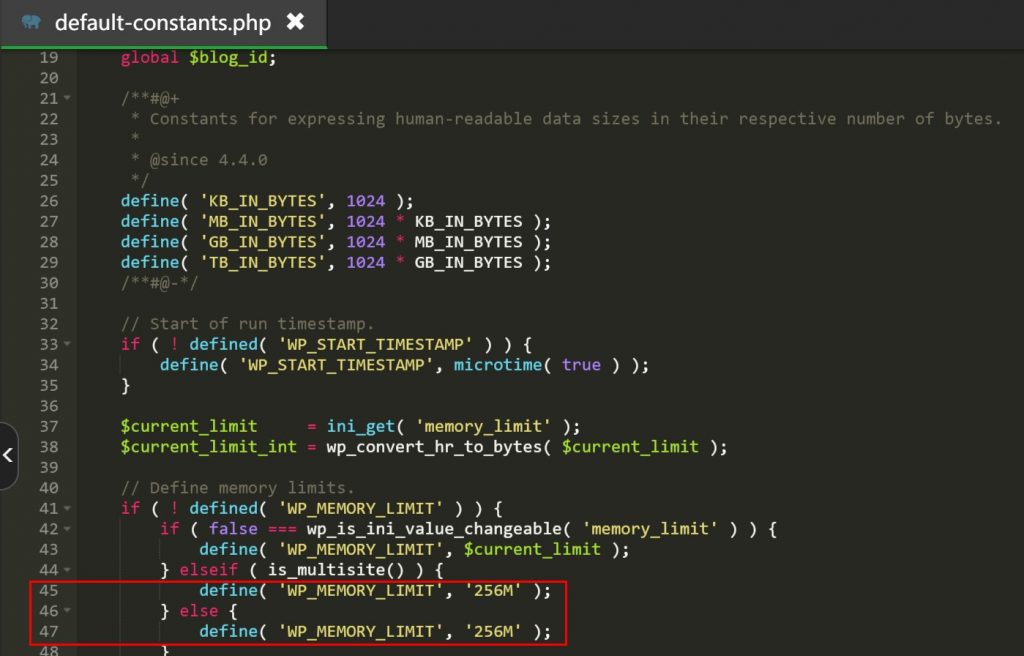Click line number 37 in the gutter
Screen dimensions: 1024x656
(48, 426)
